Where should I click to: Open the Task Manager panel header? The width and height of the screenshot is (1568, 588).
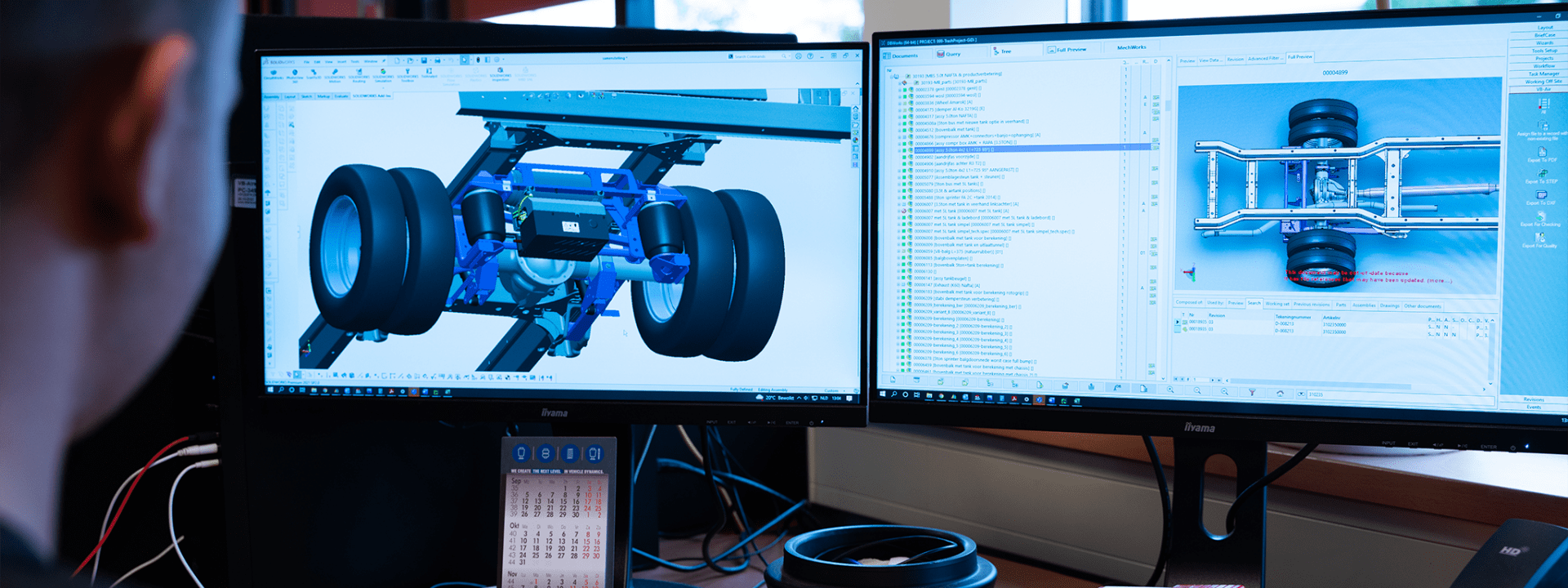pos(1544,73)
